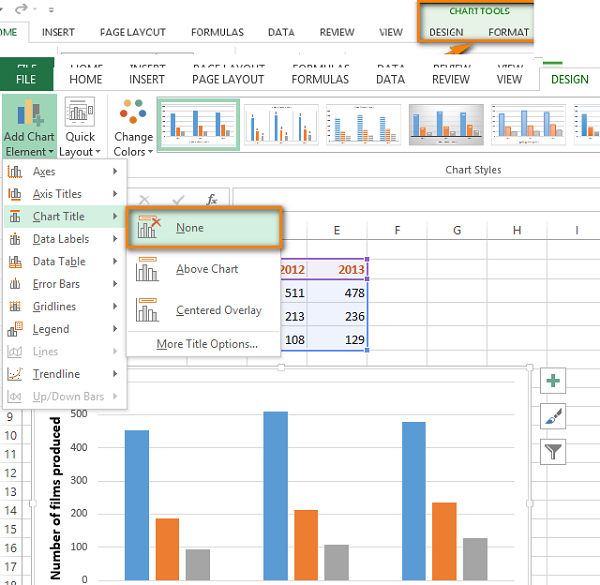Viewport: 600px width, 585px height.
Task: Click the funnel Chart Filters button
Action: [553, 452]
